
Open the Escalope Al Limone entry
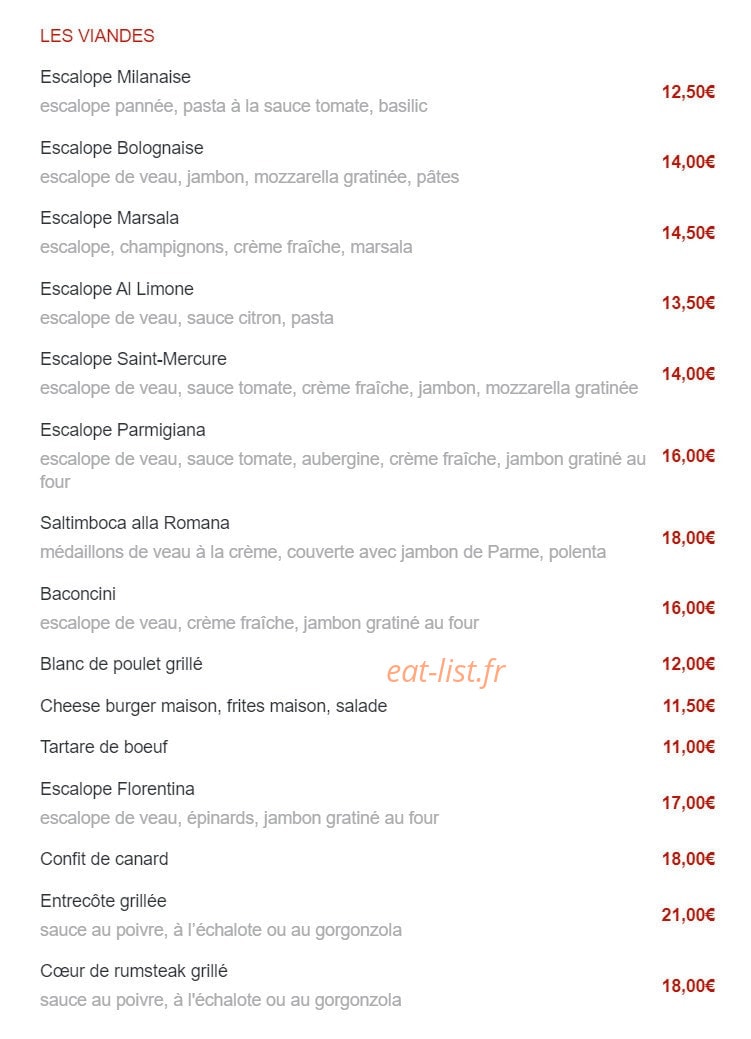117,289
